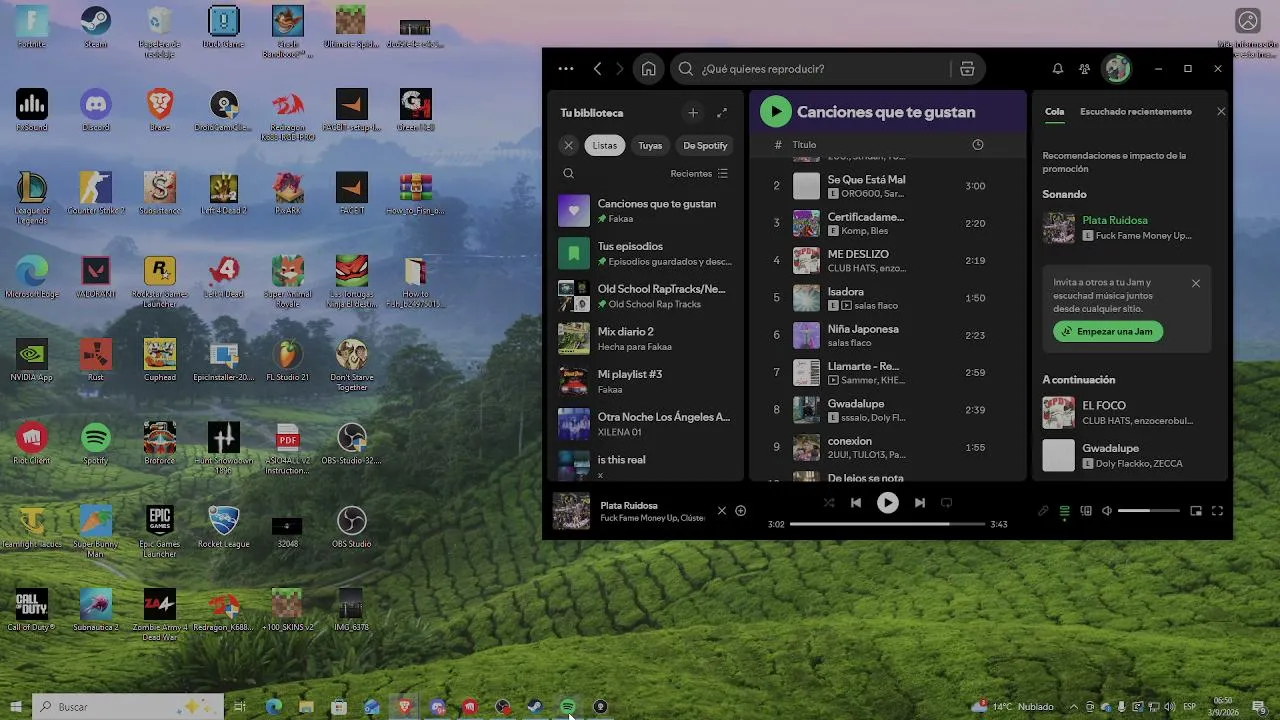The image size is (1280, 720).
Task: Click the Windows Buscar search box
Action: [128, 707]
